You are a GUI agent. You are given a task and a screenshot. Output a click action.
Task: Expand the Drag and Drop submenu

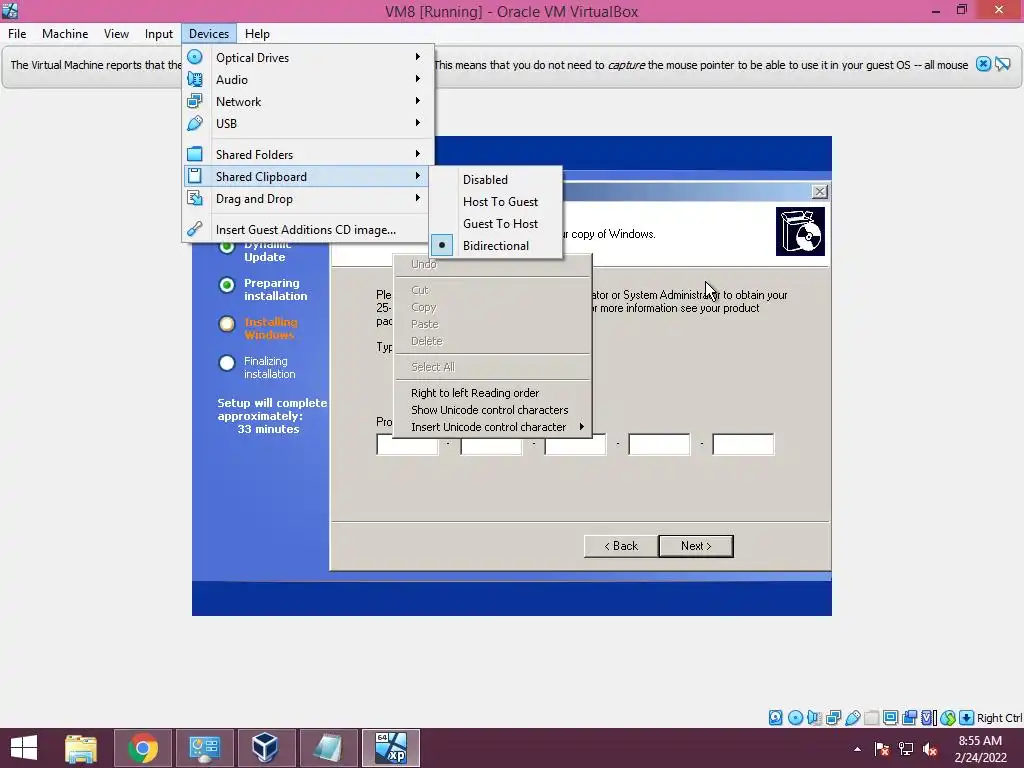click(x=418, y=198)
